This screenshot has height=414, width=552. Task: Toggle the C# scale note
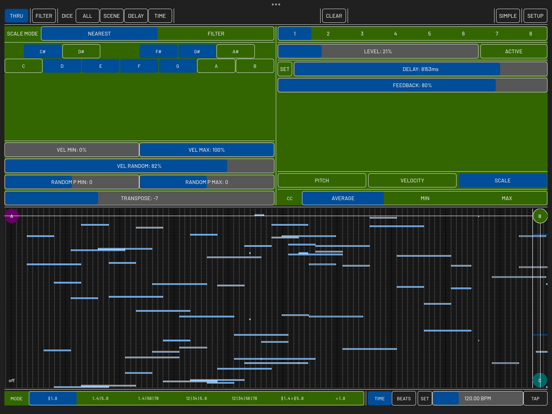[x=43, y=51]
